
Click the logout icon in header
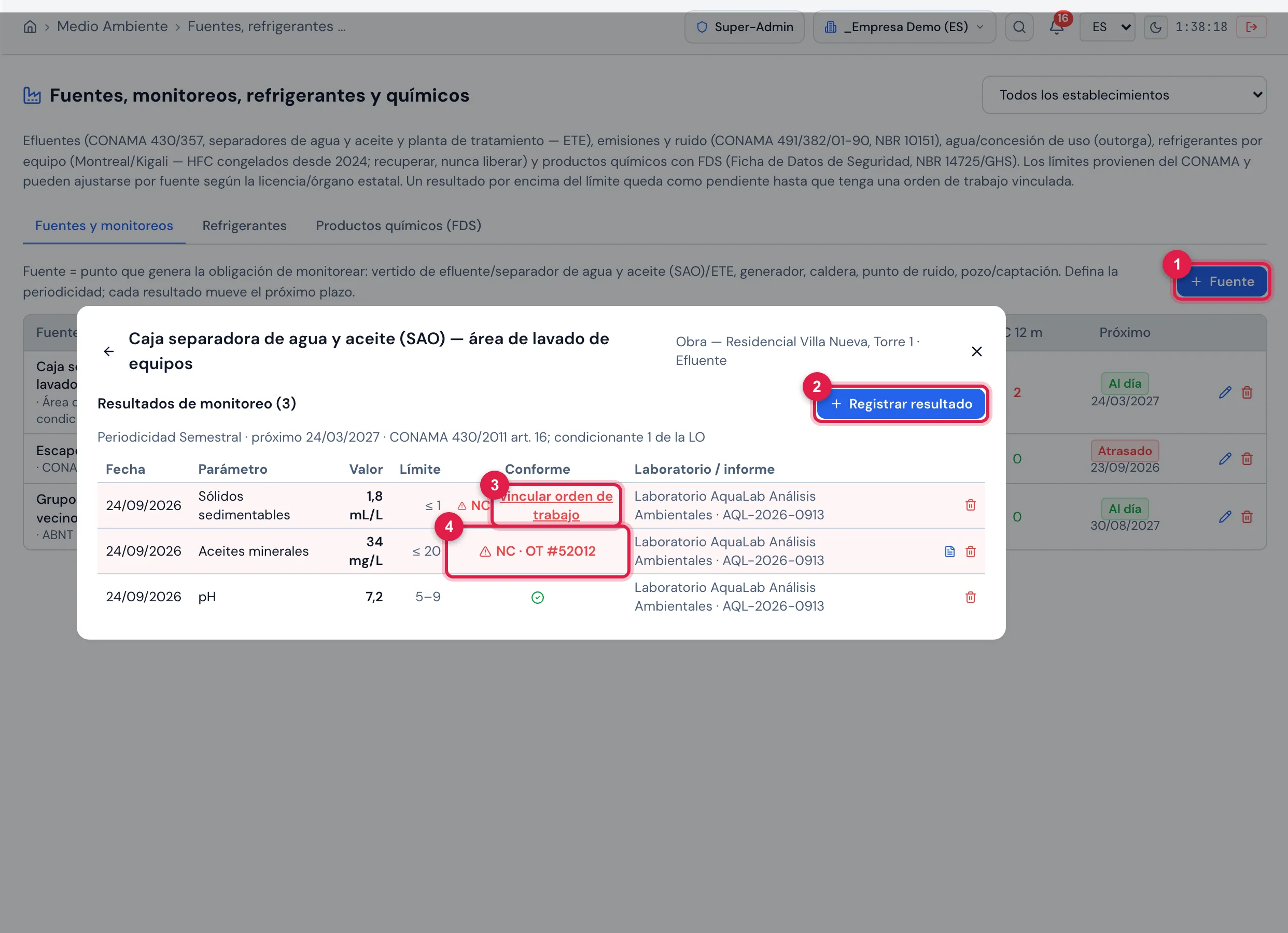(1251, 26)
